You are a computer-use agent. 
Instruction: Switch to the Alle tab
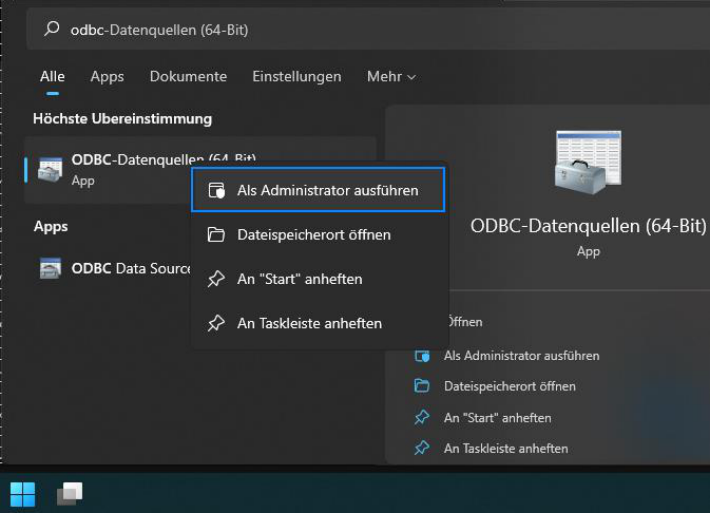pyautogui.click(x=52, y=77)
